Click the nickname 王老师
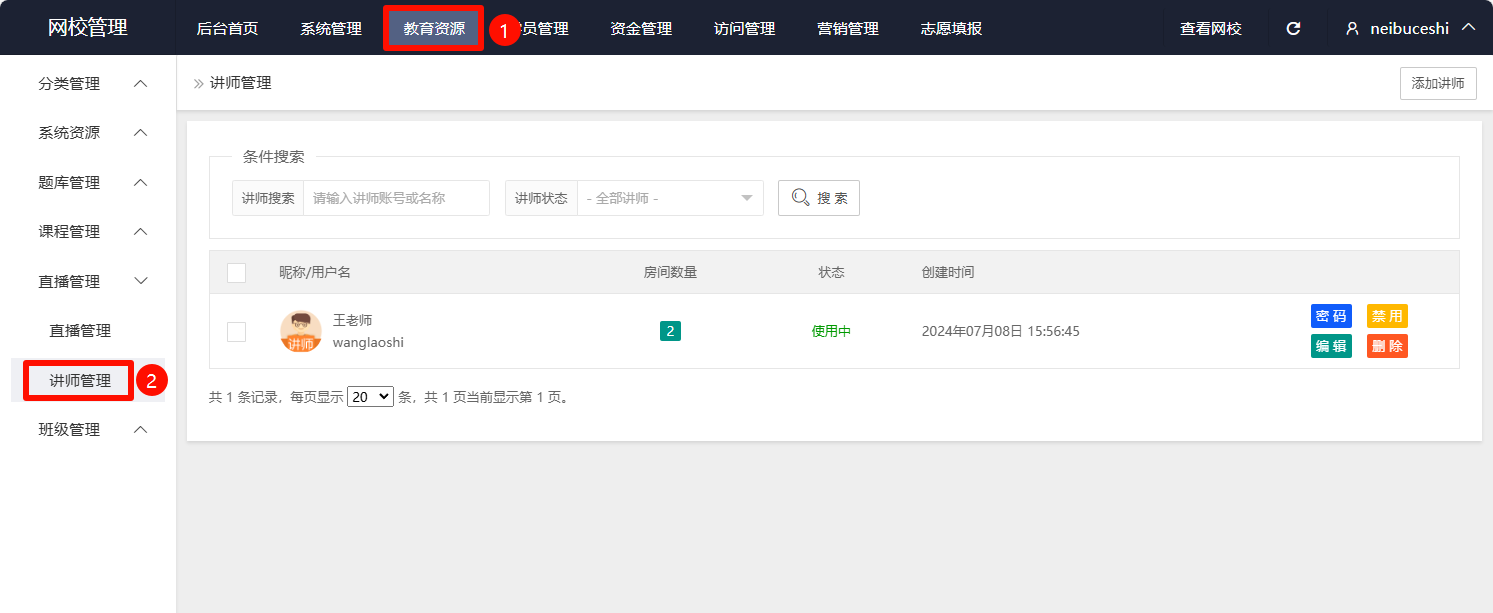Image resolution: width=1493 pixels, height=613 pixels. click(352, 320)
